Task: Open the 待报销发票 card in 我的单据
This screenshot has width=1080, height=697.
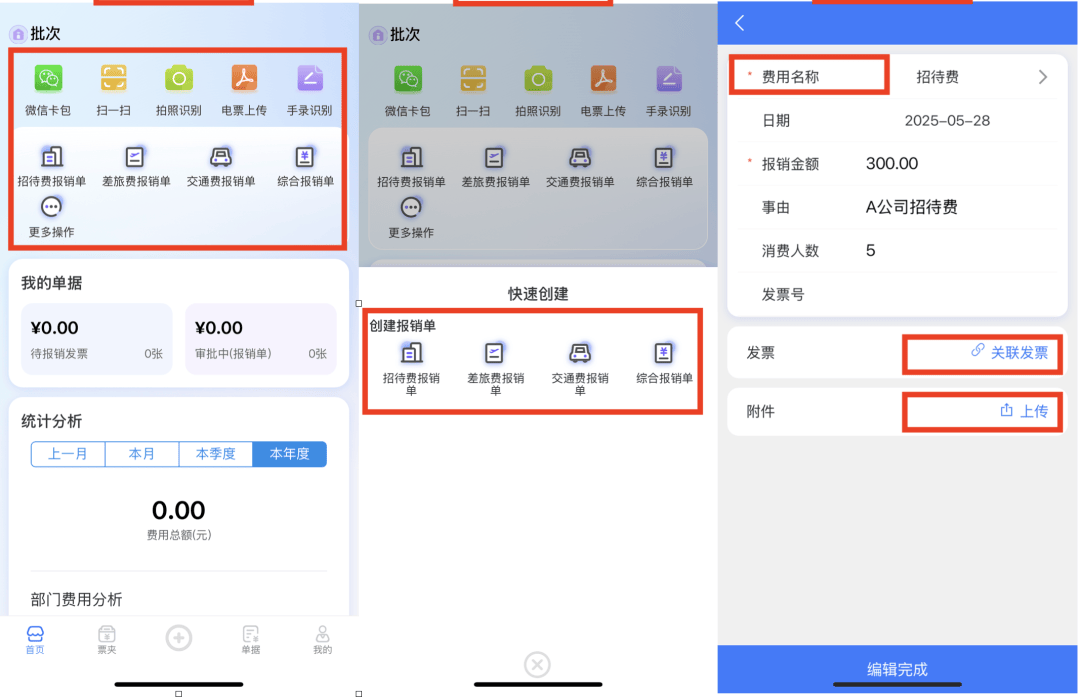Action: [x=83, y=339]
